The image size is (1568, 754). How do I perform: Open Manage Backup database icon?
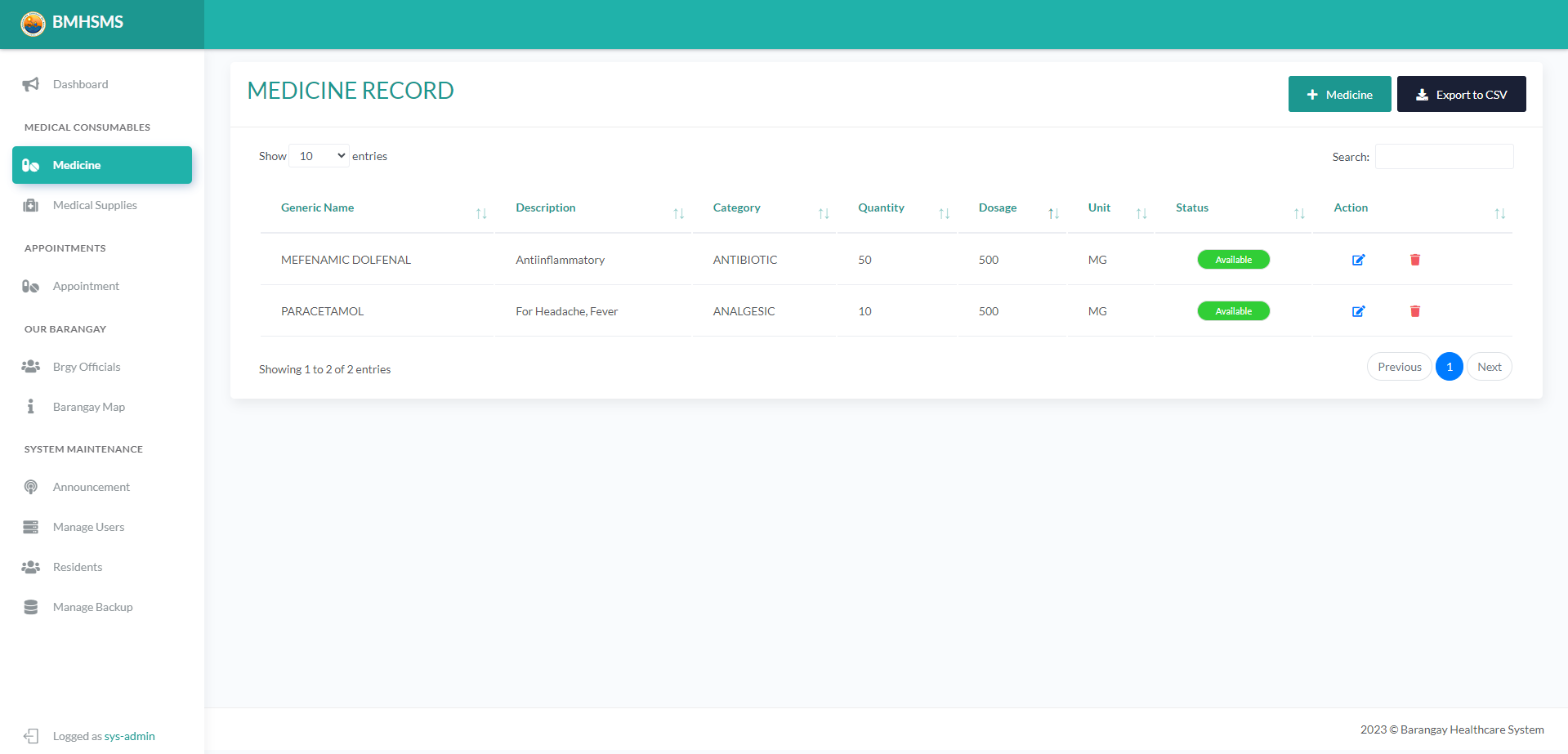(x=30, y=607)
